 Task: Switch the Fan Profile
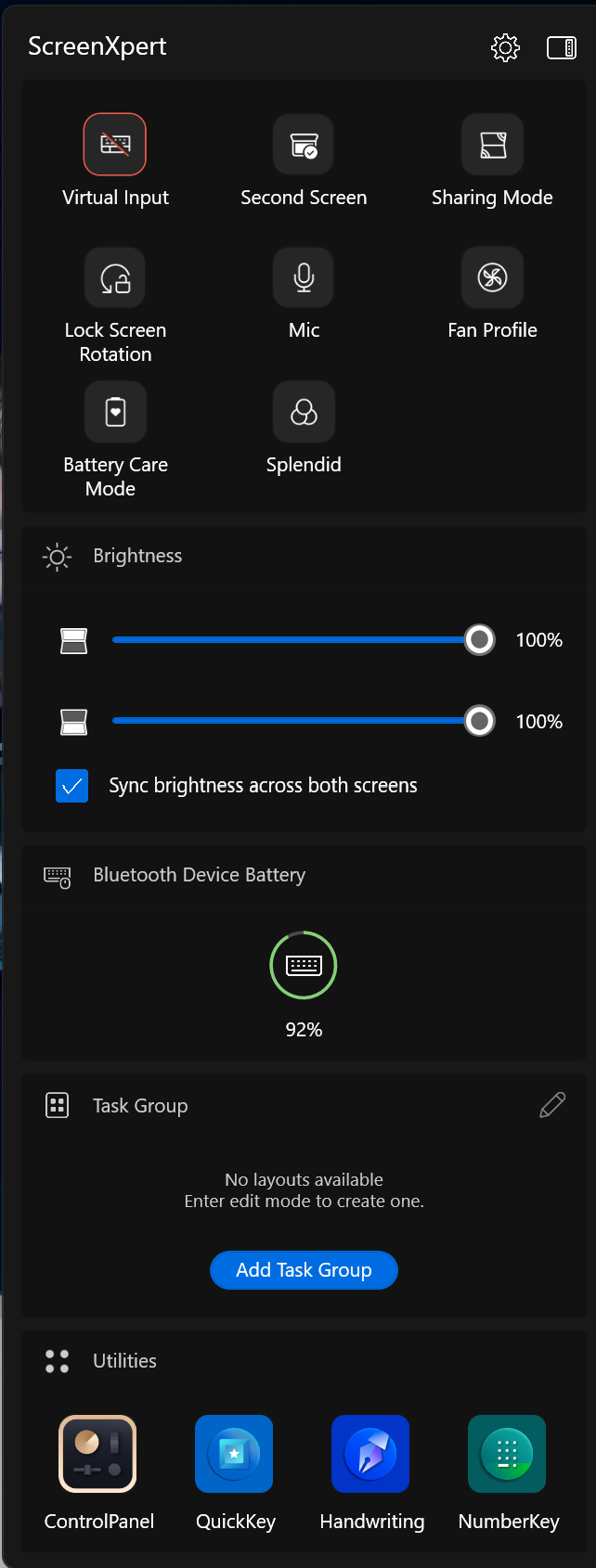[x=492, y=277]
